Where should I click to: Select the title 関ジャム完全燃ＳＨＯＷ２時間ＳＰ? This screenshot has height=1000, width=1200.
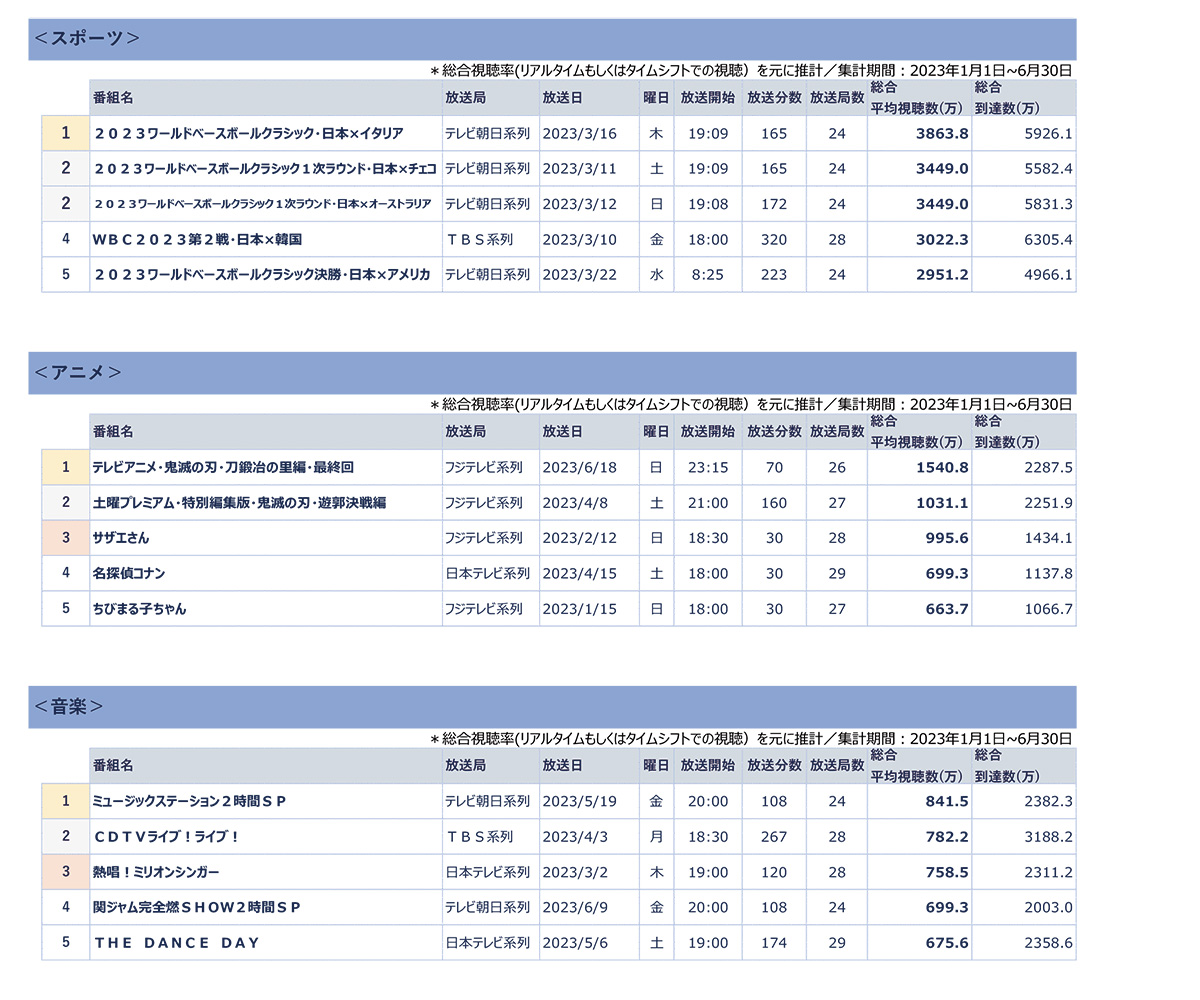pyautogui.click(x=197, y=908)
